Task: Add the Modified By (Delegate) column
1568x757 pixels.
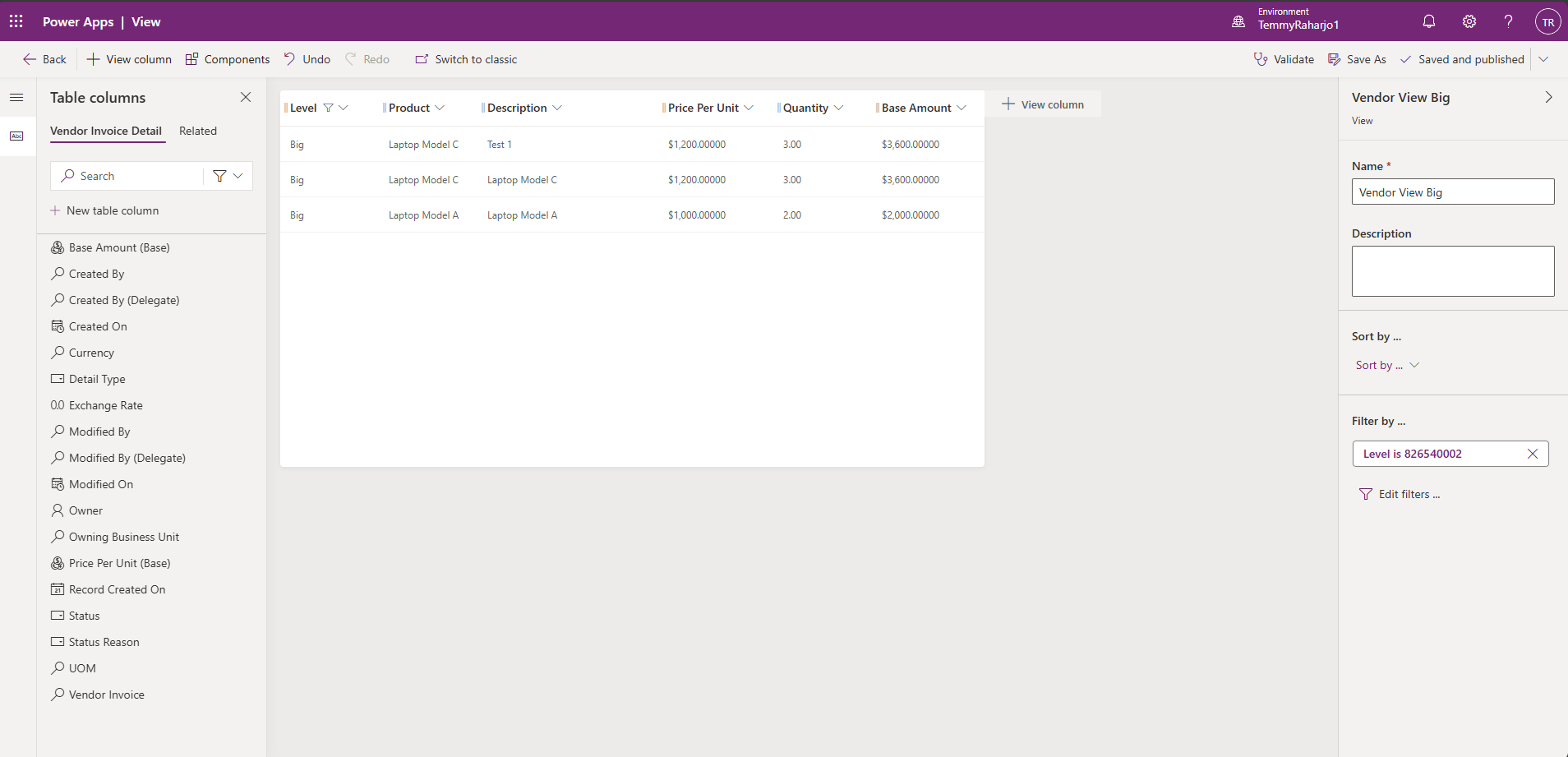Action: [118, 458]
